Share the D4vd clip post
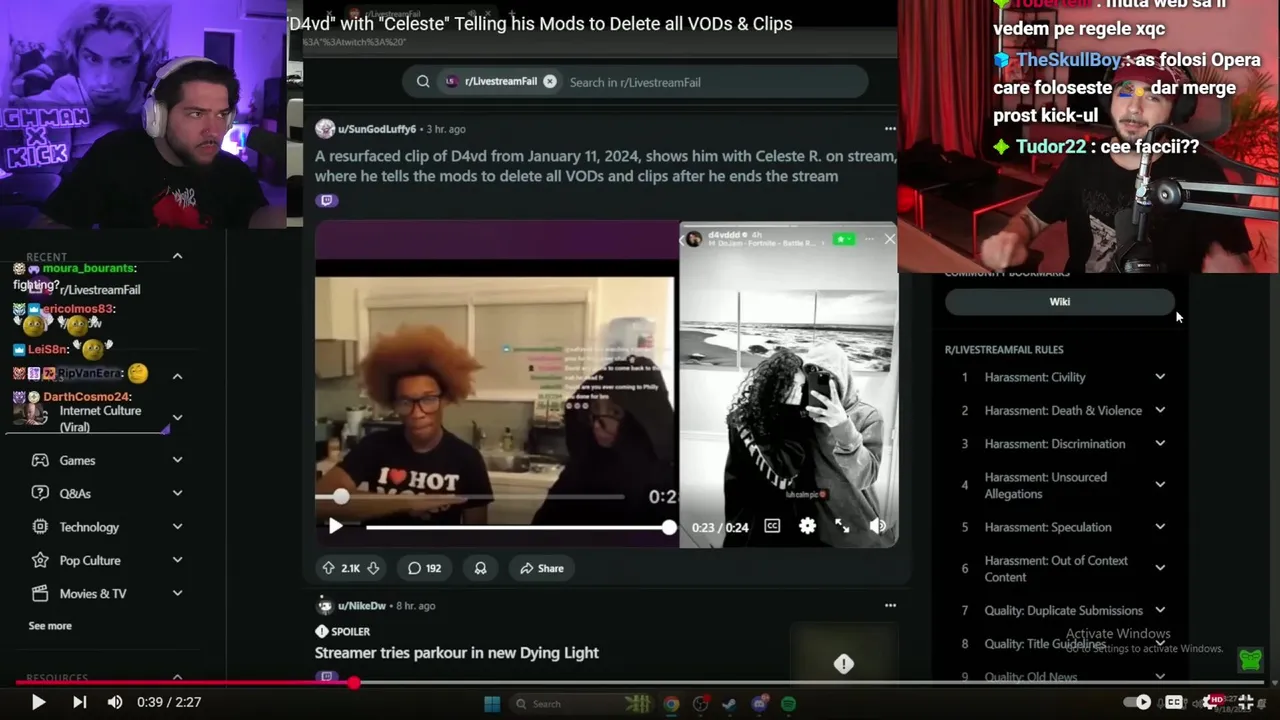 (541, 568)
